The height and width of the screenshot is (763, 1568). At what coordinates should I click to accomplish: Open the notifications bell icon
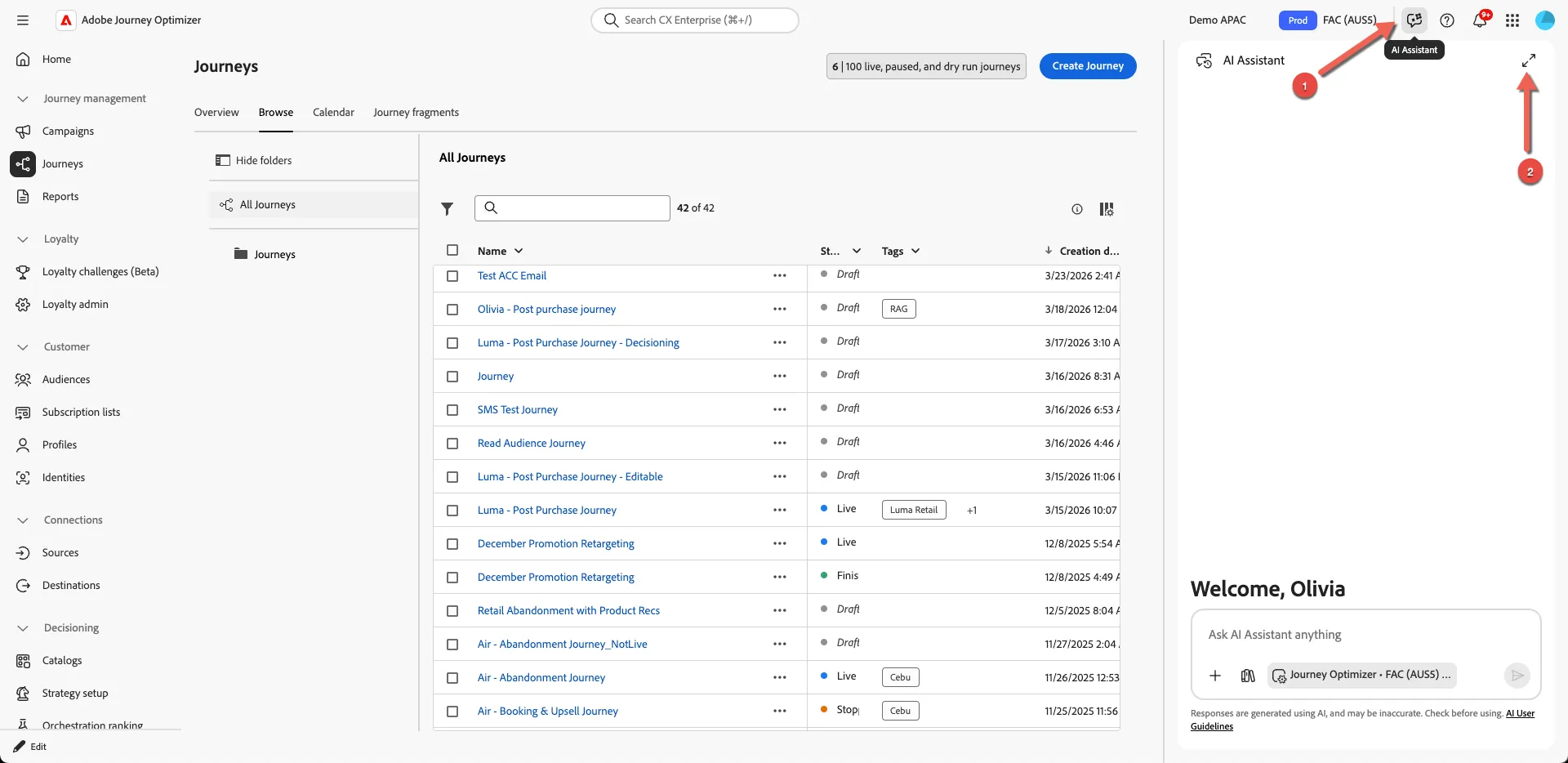(x=1480, y=20)
